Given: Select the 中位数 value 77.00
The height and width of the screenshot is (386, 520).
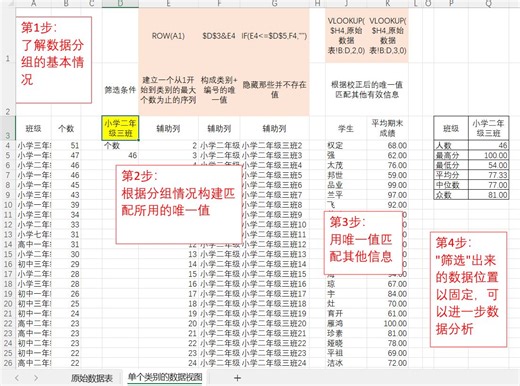Looking at the screenshot, I should coord(488,185).
